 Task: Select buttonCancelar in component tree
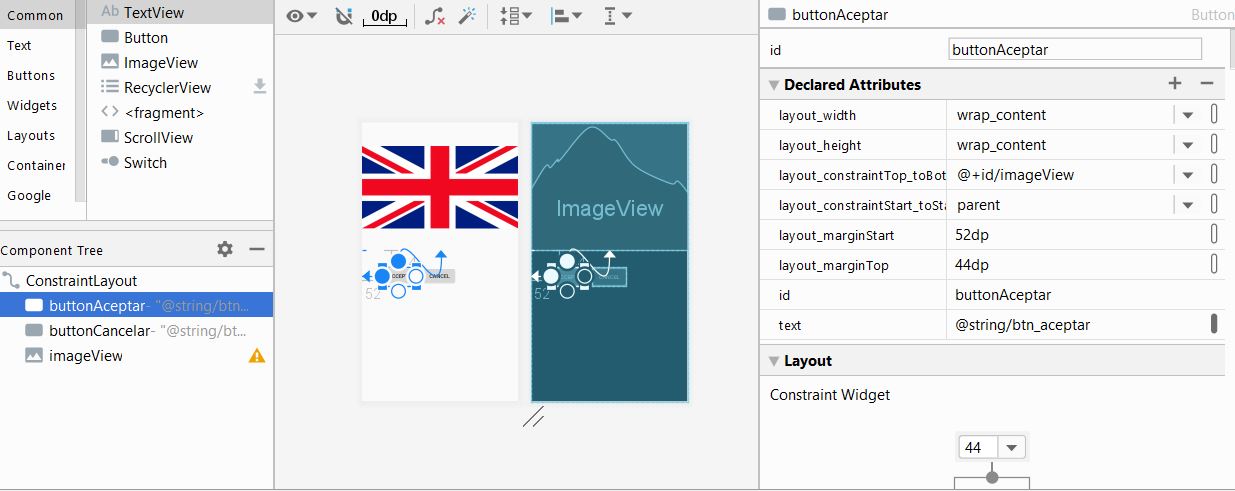pos(136,331)
